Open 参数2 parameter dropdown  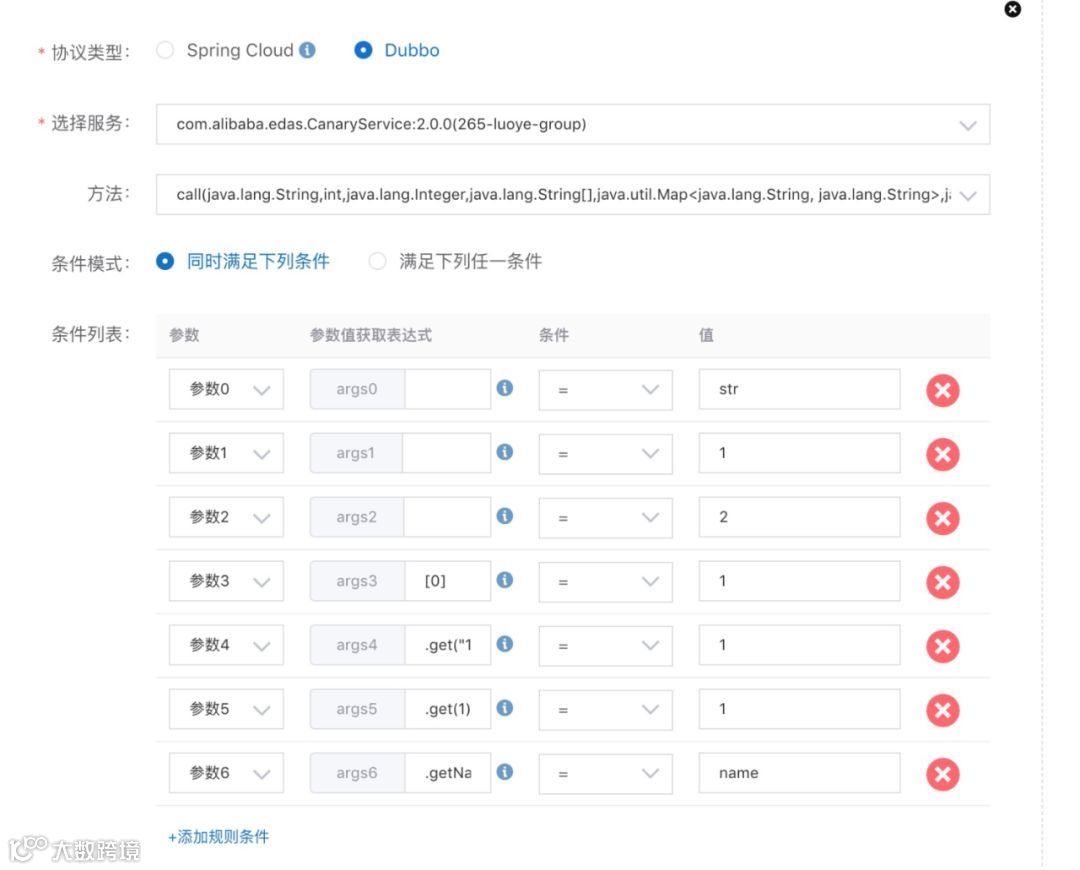pos(227,518)
